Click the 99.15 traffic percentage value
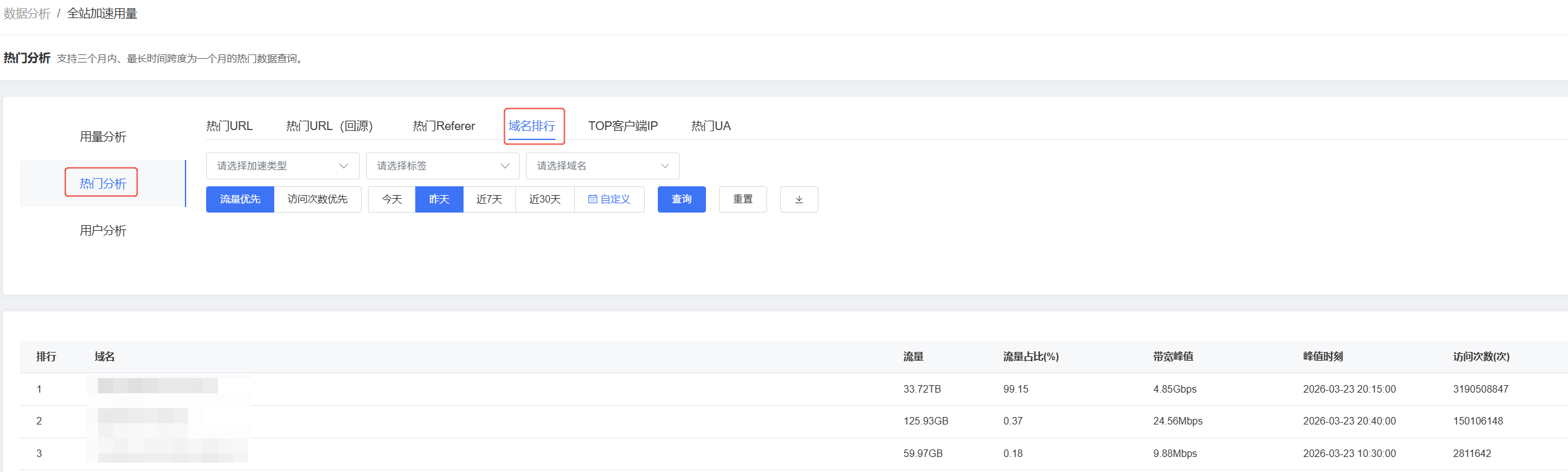Image resolution: width=1568 pixels, height=472 pixels. click(x=1016, y=389)
